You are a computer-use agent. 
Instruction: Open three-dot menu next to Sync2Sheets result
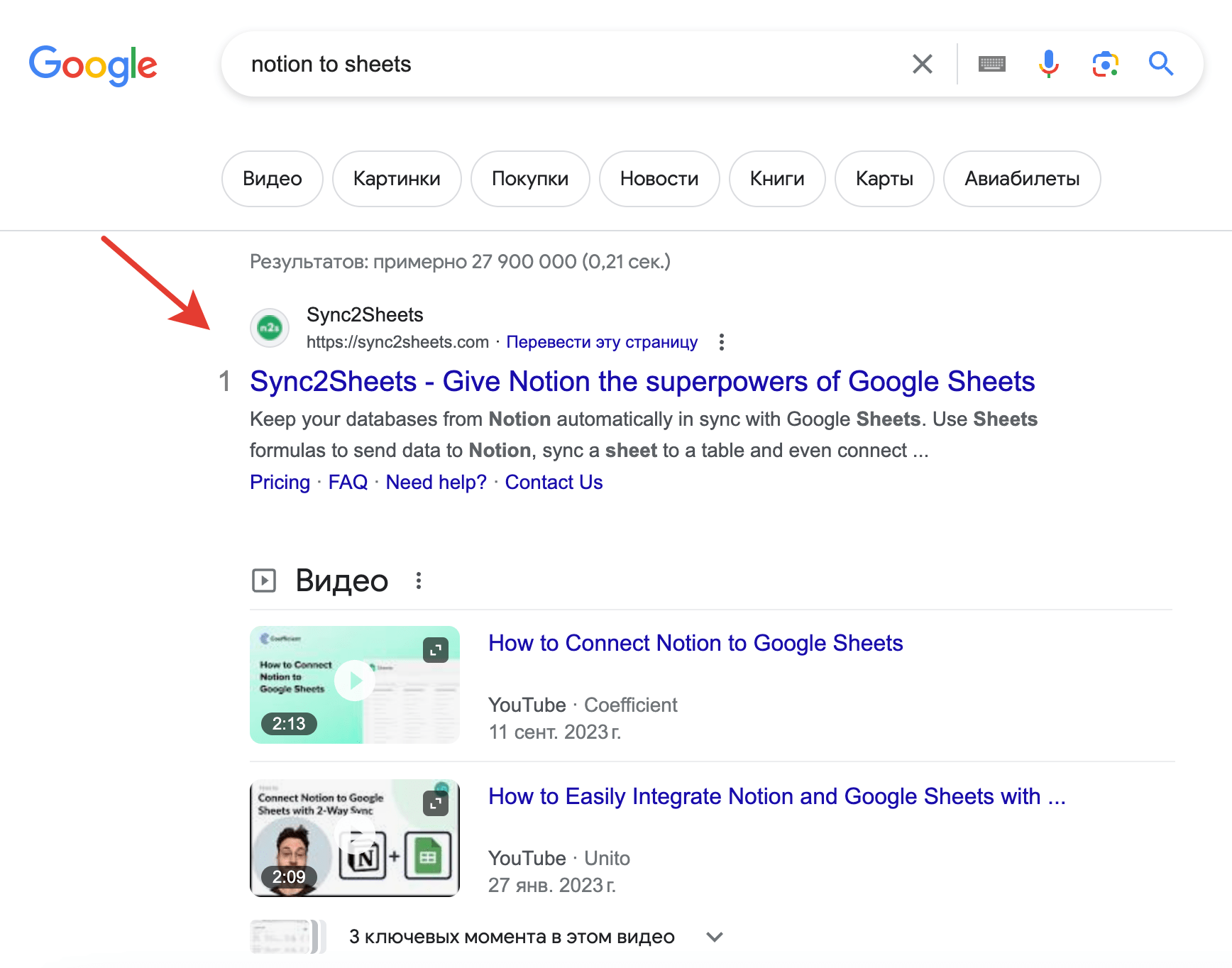click(722, 342)
